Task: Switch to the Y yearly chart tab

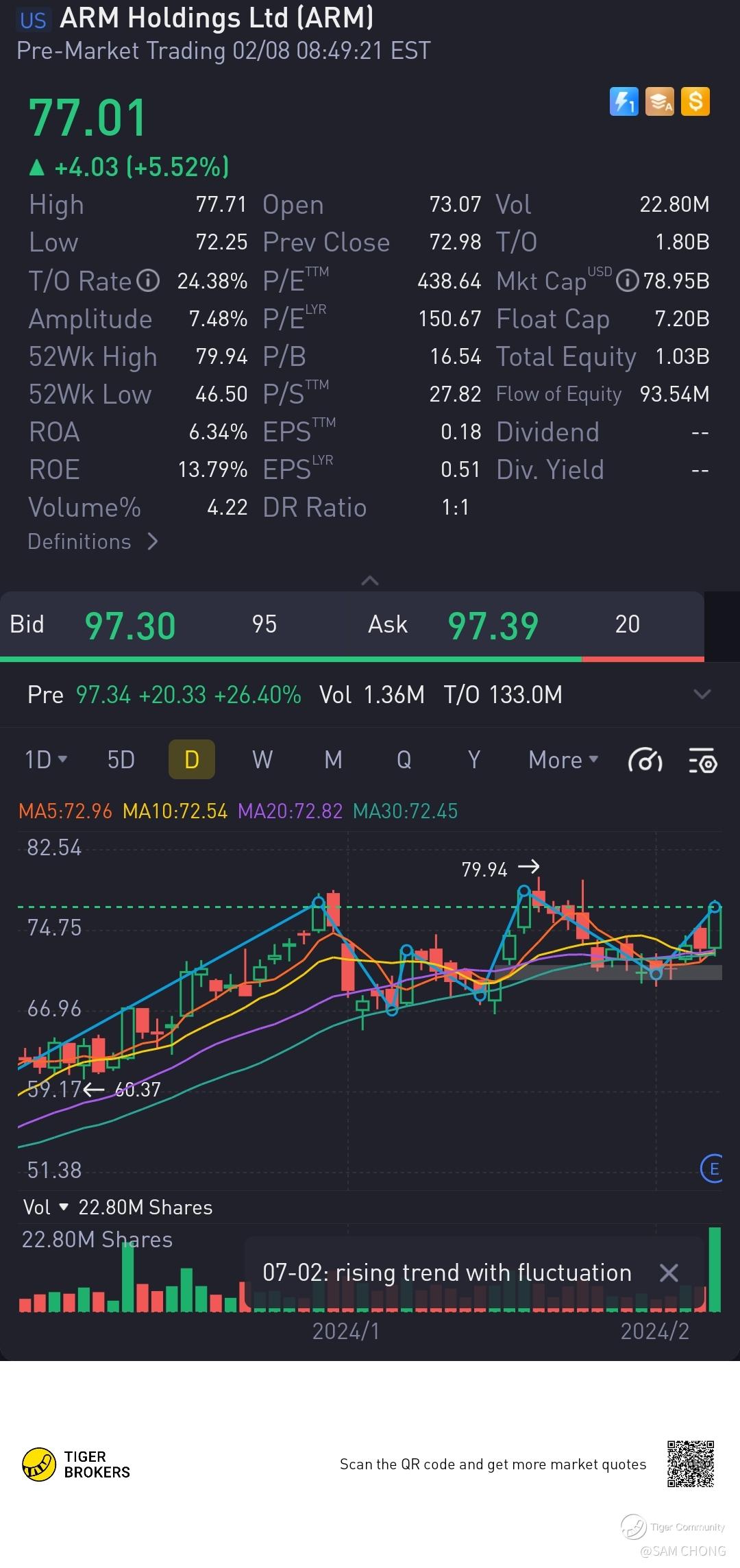Action: pyautogui.click(x=473, y=760)
